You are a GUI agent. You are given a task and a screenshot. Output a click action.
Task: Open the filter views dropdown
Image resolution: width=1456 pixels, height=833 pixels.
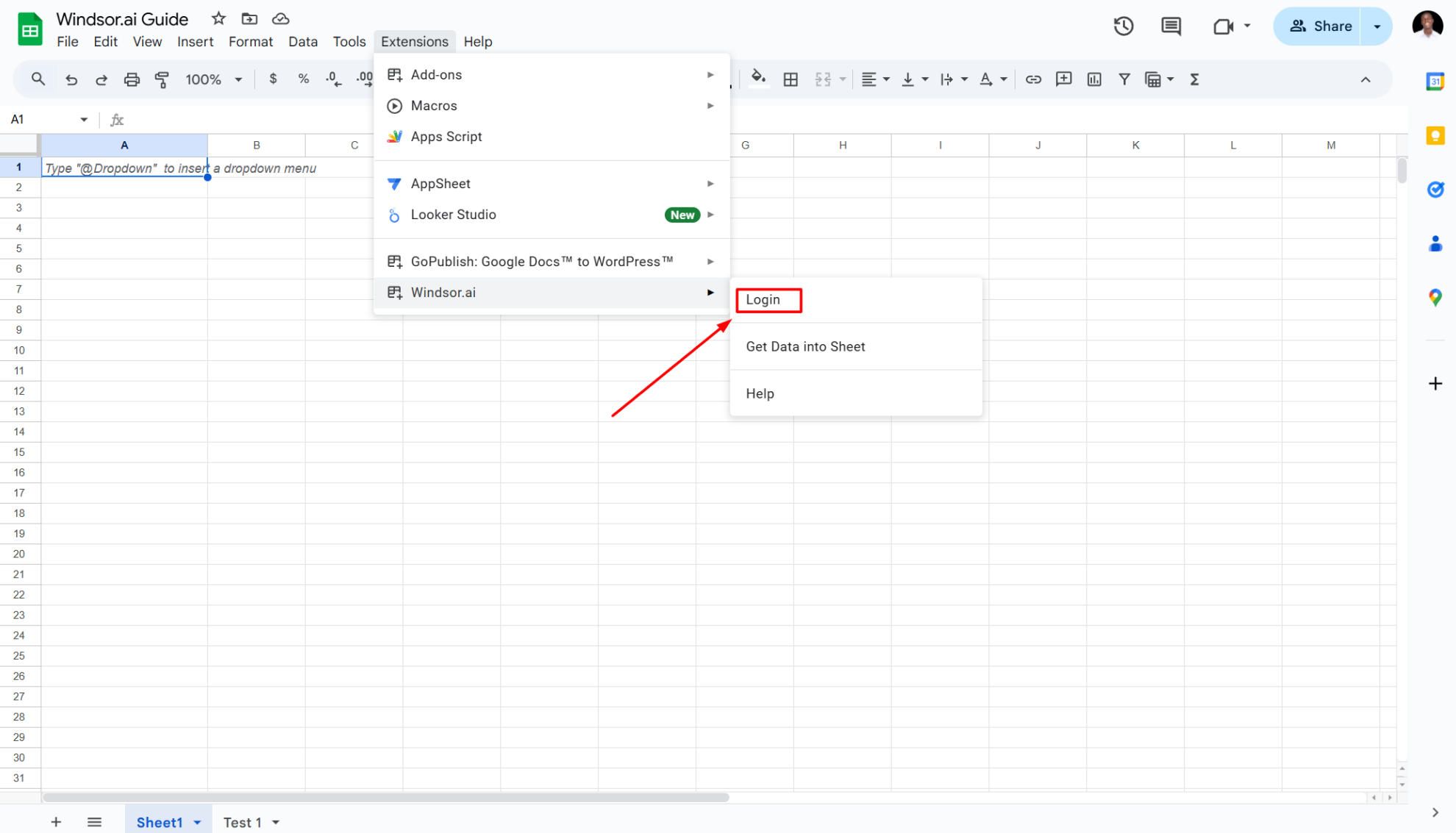tap(1170, 79)
